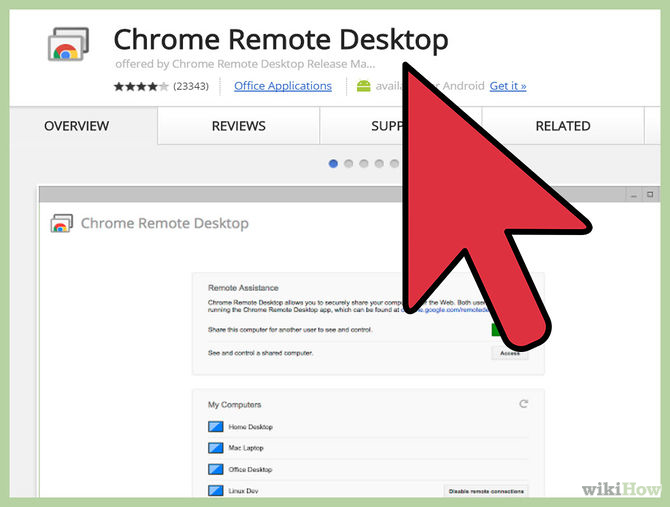Click the Mac Laptop computer icon
The height and width of the screenshot is (507, 670).
[215, 448]
